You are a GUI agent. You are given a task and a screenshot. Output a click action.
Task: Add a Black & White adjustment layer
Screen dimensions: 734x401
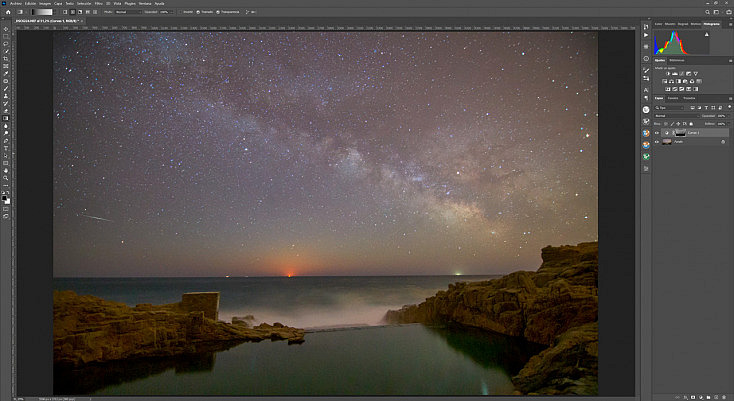[x=678, y=81]
